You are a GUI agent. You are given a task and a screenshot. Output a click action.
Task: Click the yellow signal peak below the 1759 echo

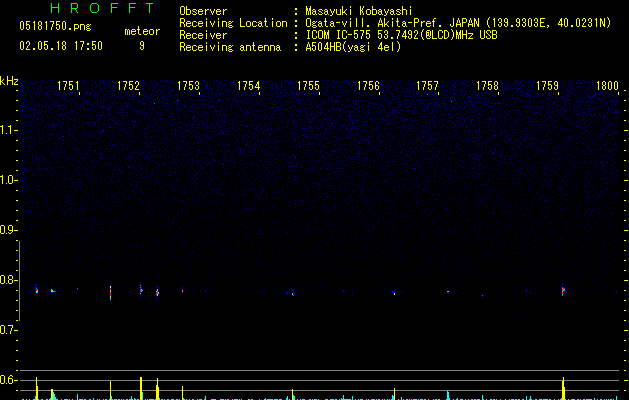pos(563,388)
